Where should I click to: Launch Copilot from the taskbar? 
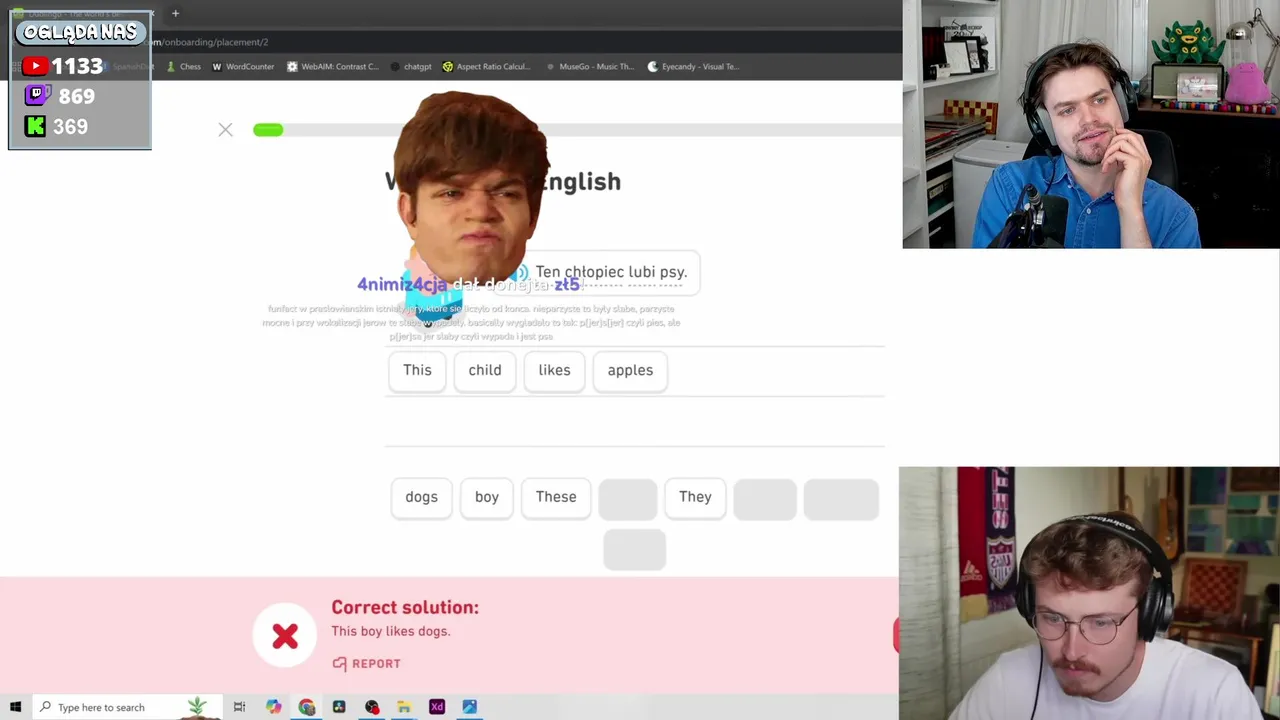[273, 707]
